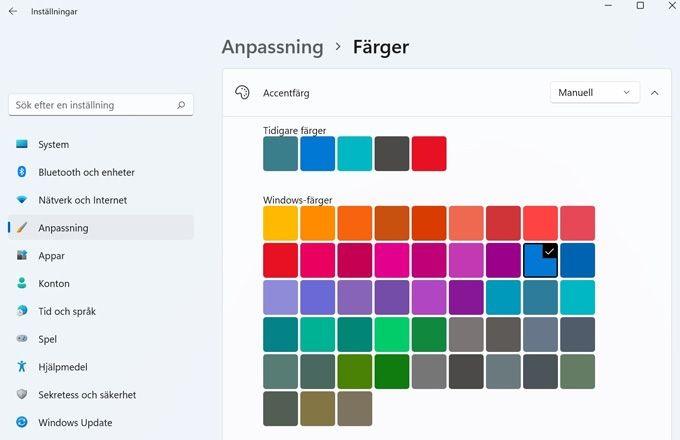This screenshot has width=680, height=440.
Task: Click the network Wi-Fi icon
Action: coord(22,199)
